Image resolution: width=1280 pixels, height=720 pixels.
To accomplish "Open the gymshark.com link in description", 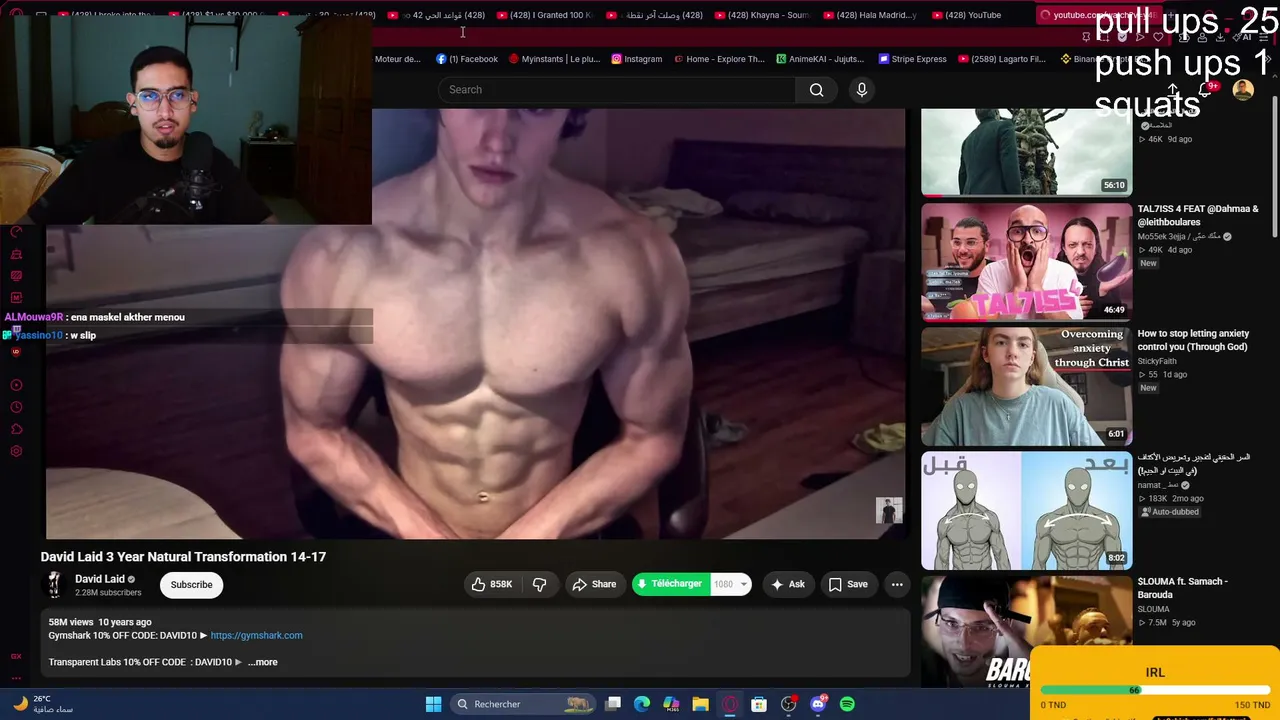I will click(256, 635).
